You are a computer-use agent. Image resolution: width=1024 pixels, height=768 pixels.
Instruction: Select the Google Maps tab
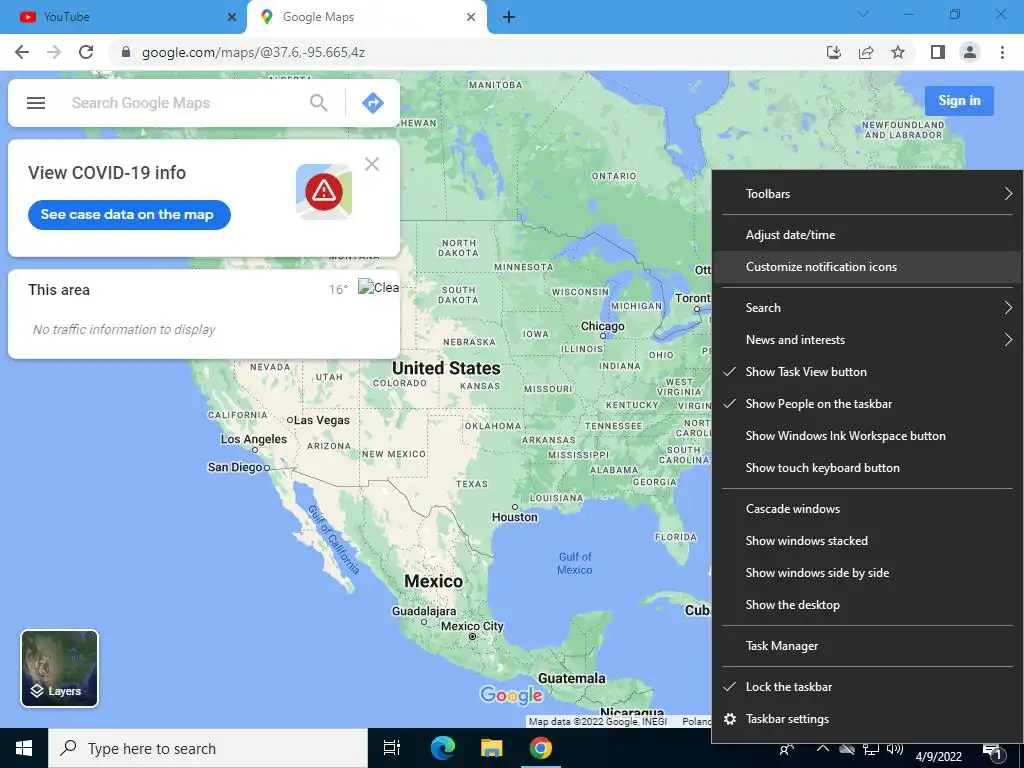point(366,17)
